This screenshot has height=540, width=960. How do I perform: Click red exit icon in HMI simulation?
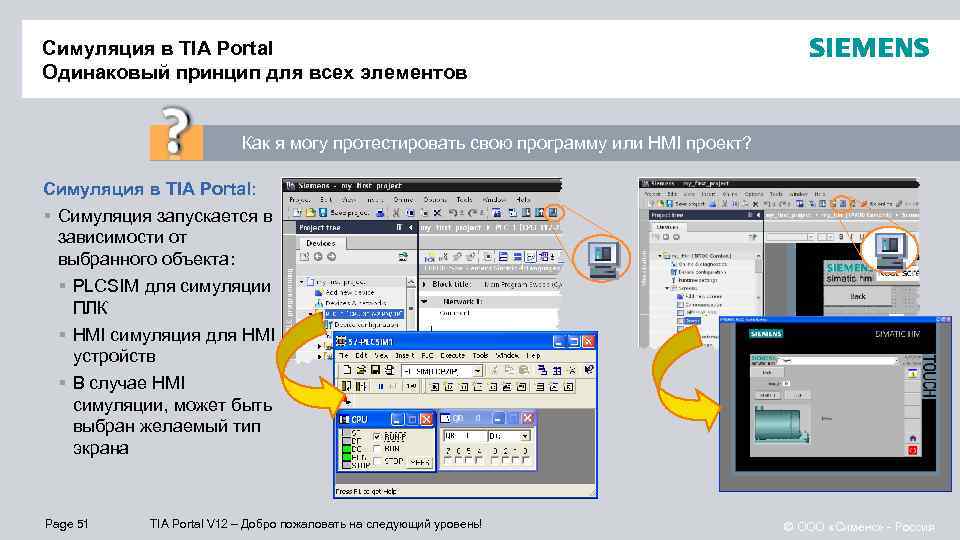(912, 451)
